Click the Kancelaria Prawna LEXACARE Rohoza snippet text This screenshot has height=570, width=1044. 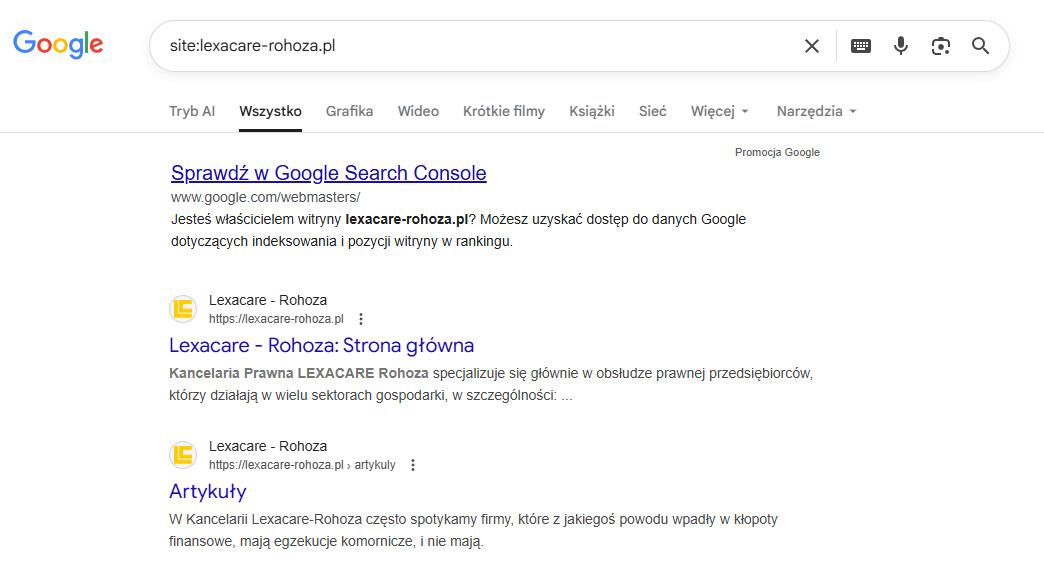click(299, 373)
